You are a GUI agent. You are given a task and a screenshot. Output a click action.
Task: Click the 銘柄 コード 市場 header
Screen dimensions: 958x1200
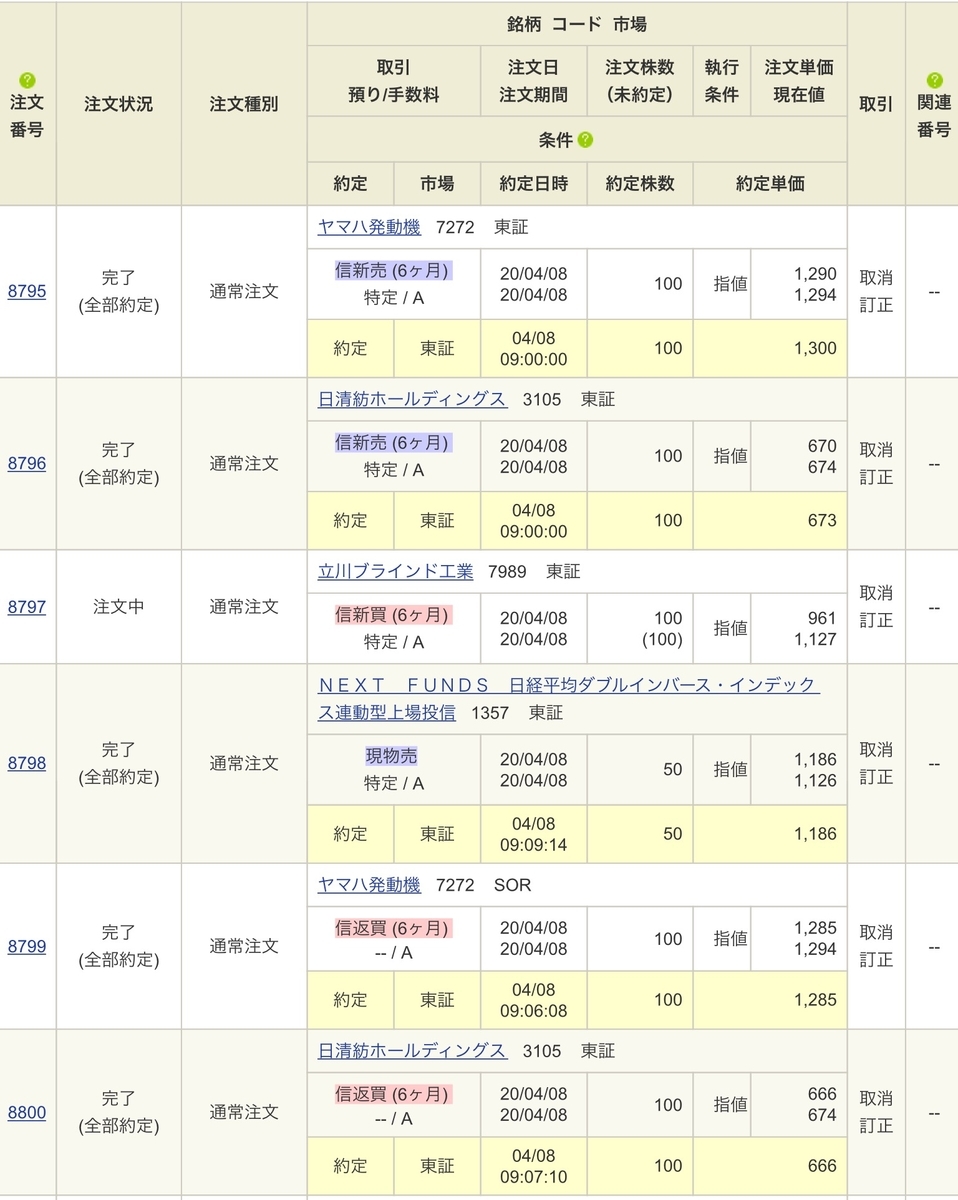tap(577, 24)
